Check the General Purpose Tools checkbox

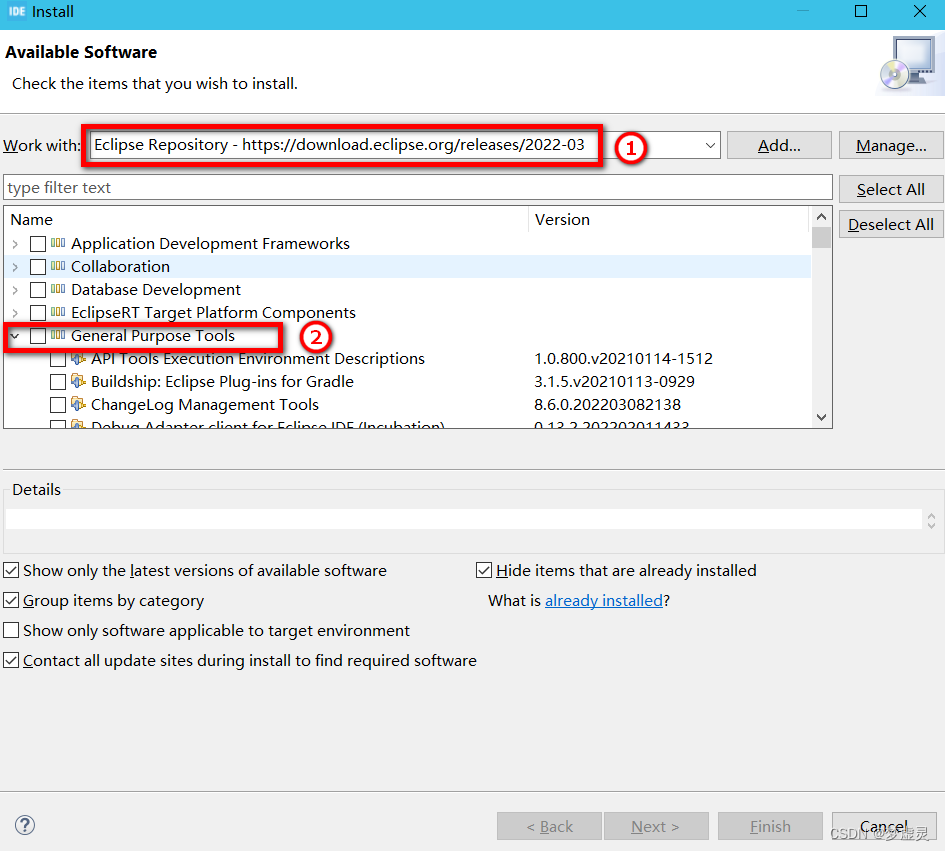pyautogui.click(x=38, y=336)
